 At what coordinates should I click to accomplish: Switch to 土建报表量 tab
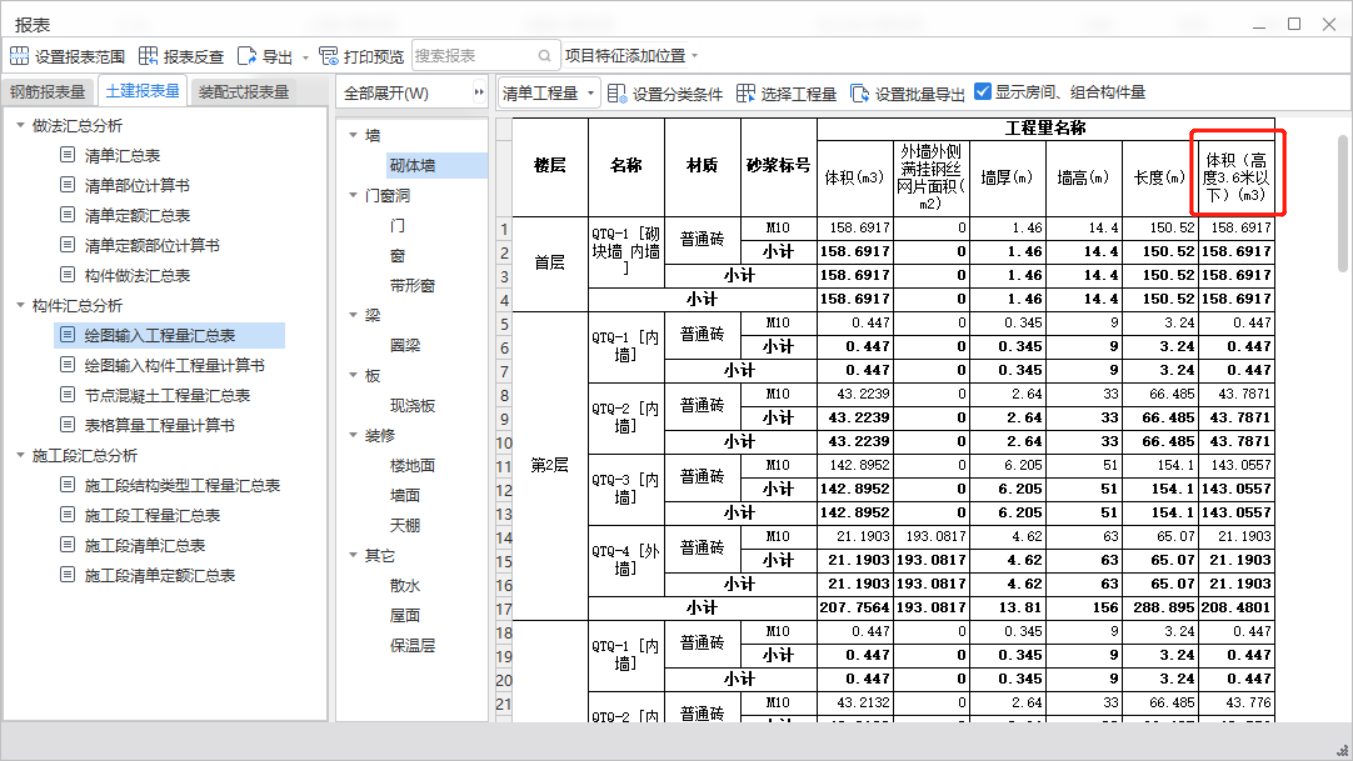tap(142, 91)
